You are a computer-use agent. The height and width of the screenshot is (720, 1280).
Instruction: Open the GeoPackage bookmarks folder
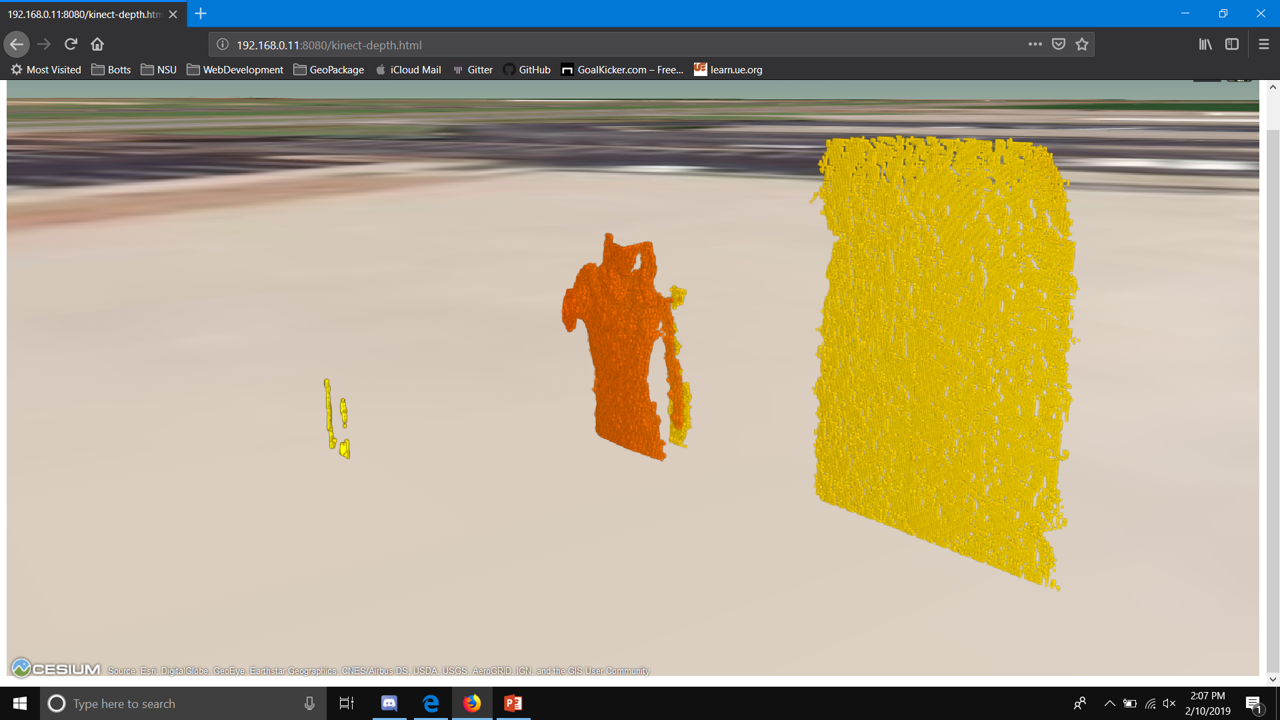(x=329, y=70)
